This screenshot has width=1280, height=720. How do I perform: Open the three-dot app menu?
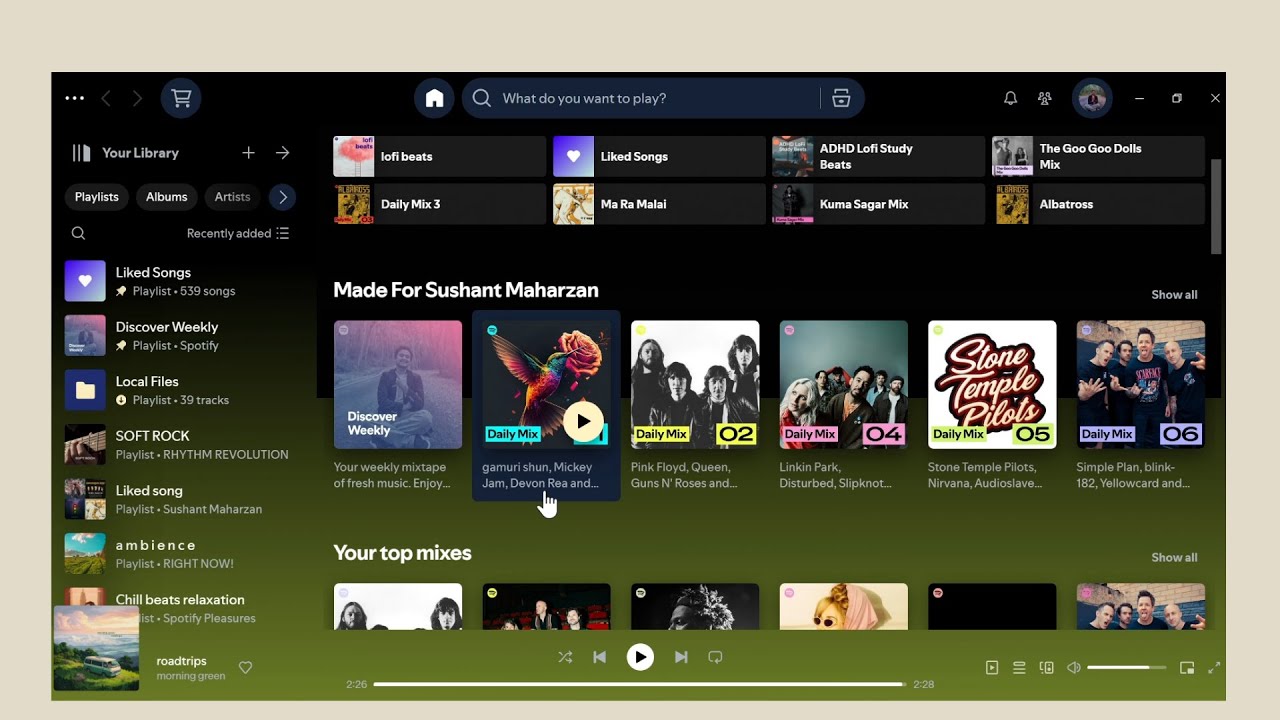[x=75, y=98]
